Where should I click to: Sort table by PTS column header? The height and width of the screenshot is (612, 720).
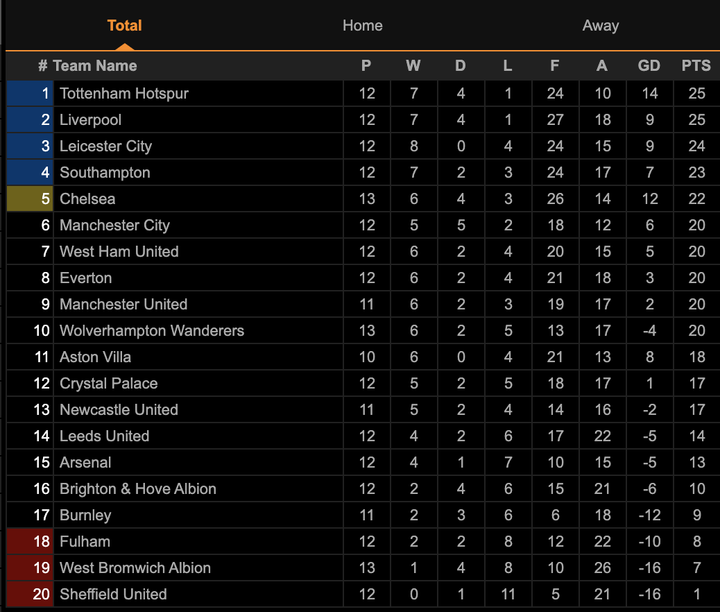click(x=696, y=66)
